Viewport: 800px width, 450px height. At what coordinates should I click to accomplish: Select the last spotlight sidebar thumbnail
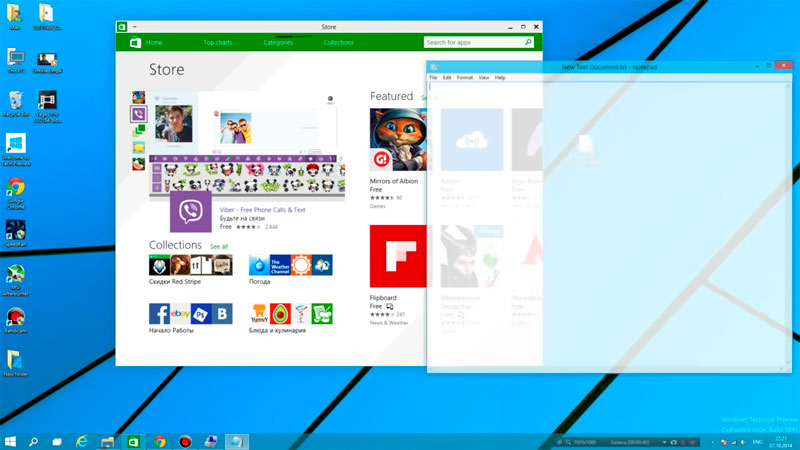(138, 164)
